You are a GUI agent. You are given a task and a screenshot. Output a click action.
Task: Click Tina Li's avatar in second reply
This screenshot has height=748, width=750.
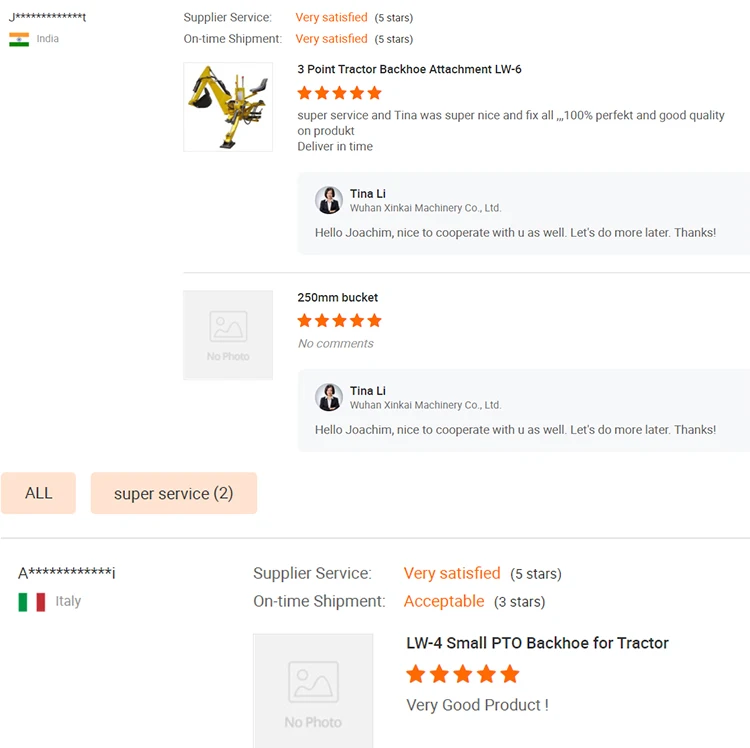[329, 397]
